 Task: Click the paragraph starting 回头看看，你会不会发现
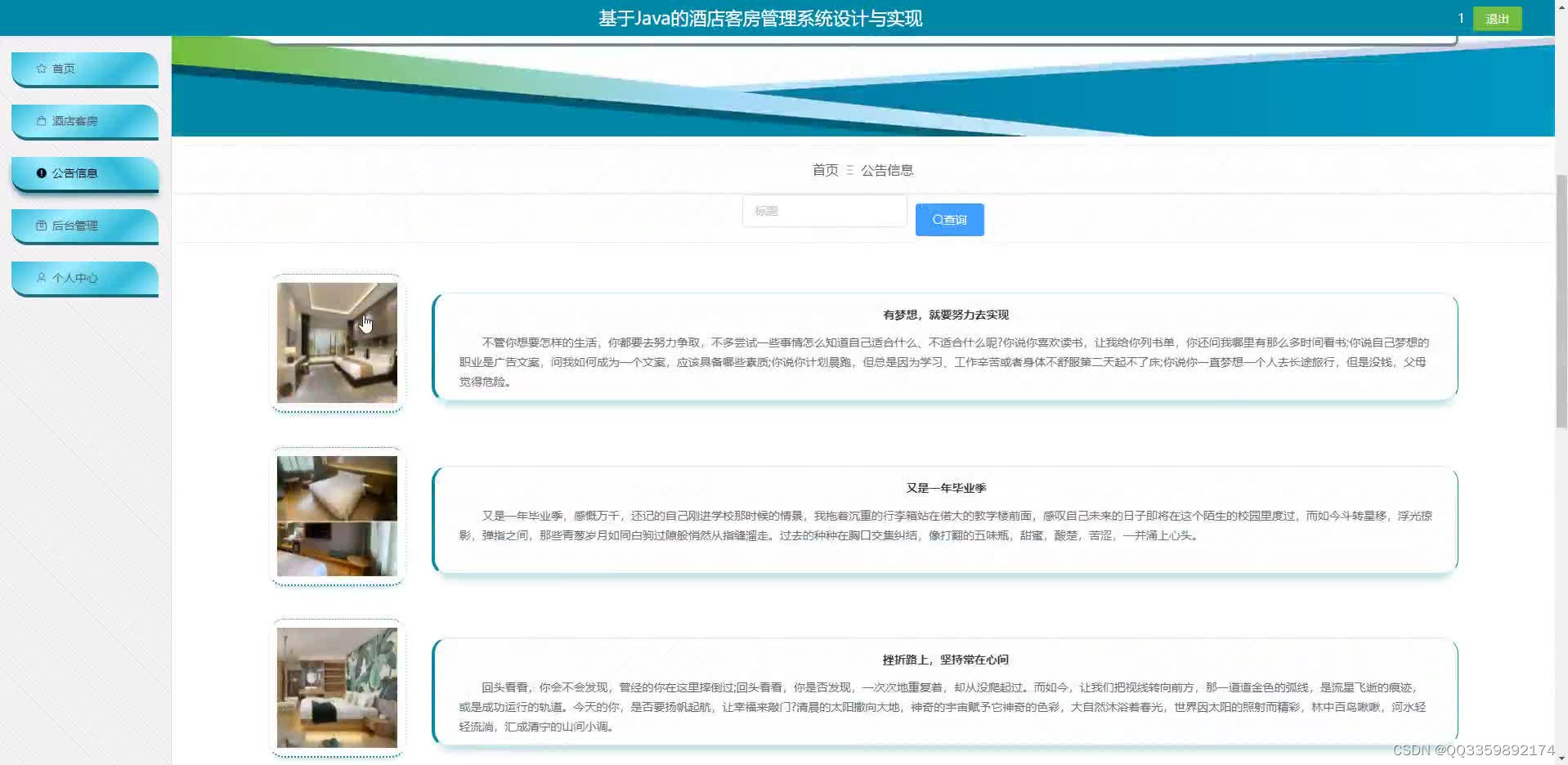pyautogui.click(x=943, y=707)
